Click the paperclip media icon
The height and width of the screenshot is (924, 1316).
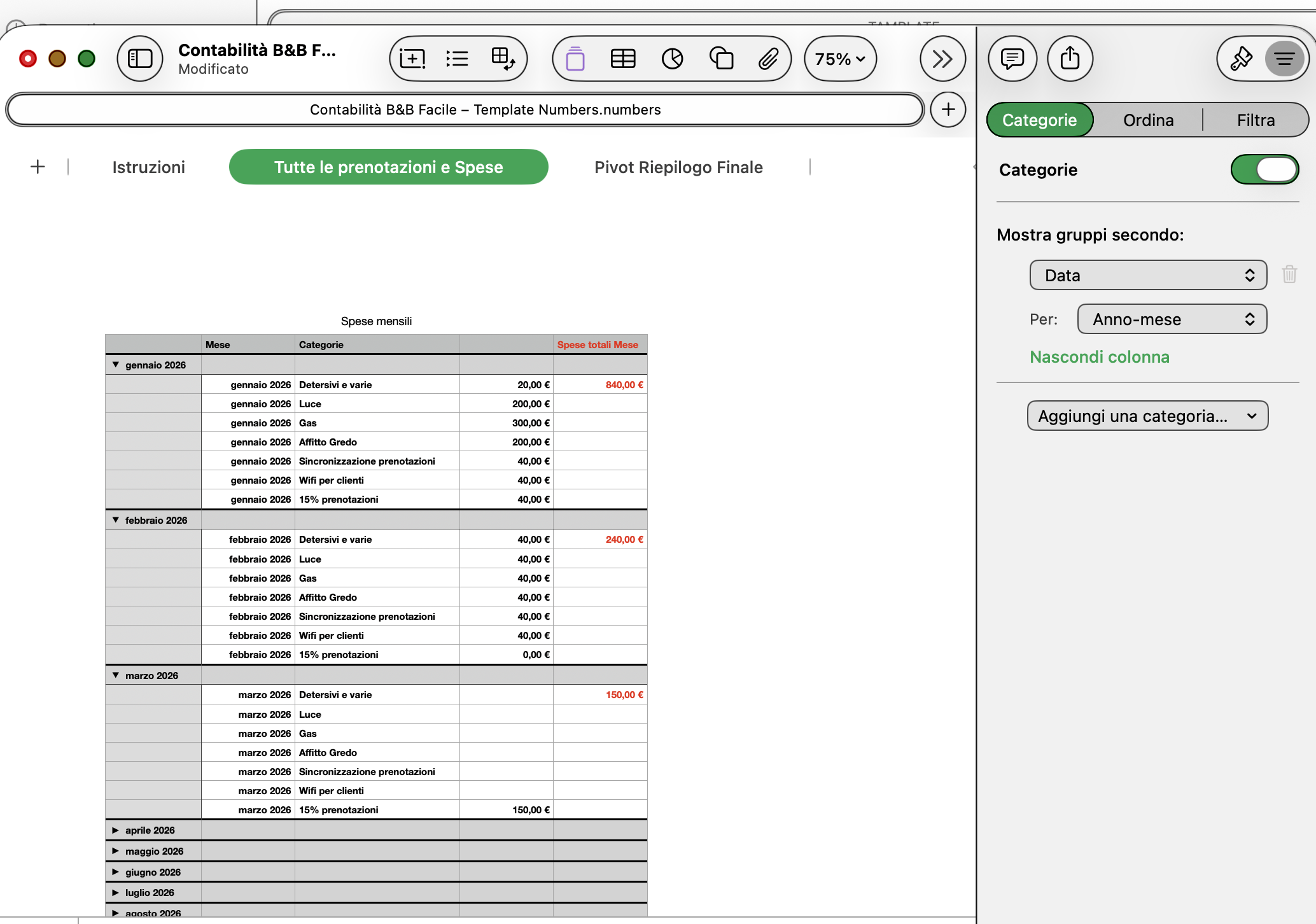(x=768, y=59)
